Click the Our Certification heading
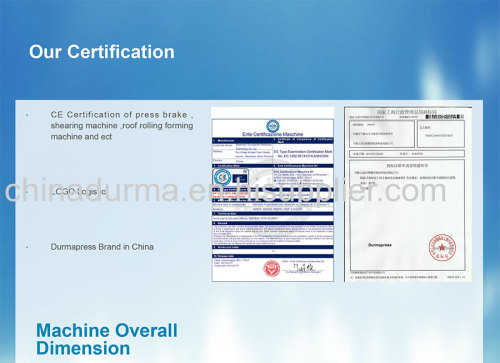500x363 pixels. click(102, 52)
